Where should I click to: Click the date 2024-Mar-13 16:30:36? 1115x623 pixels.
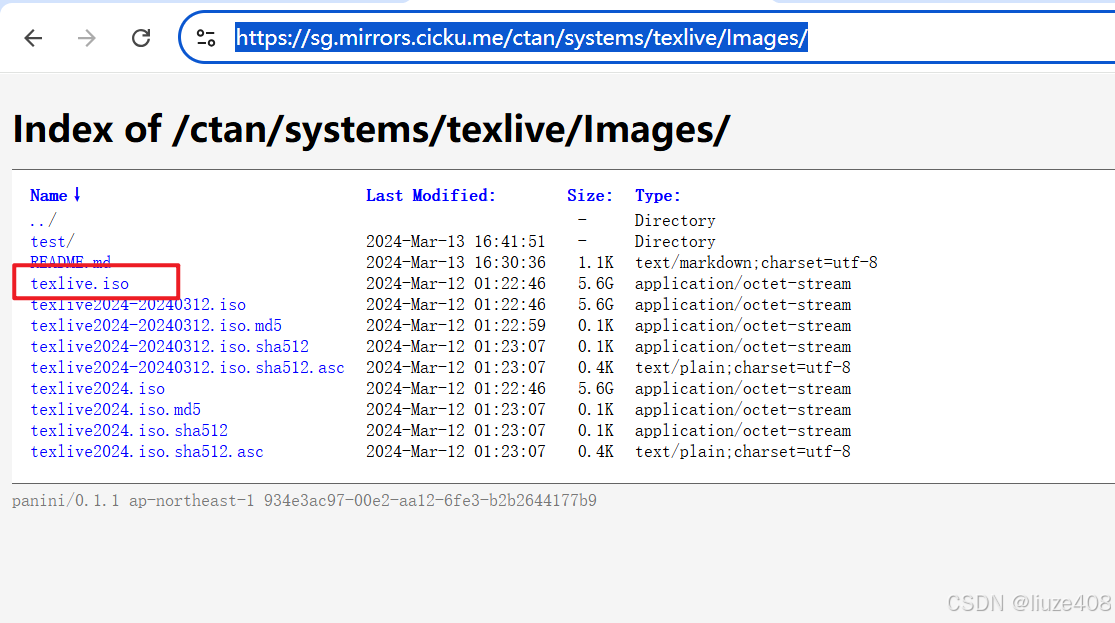[456, 262]
